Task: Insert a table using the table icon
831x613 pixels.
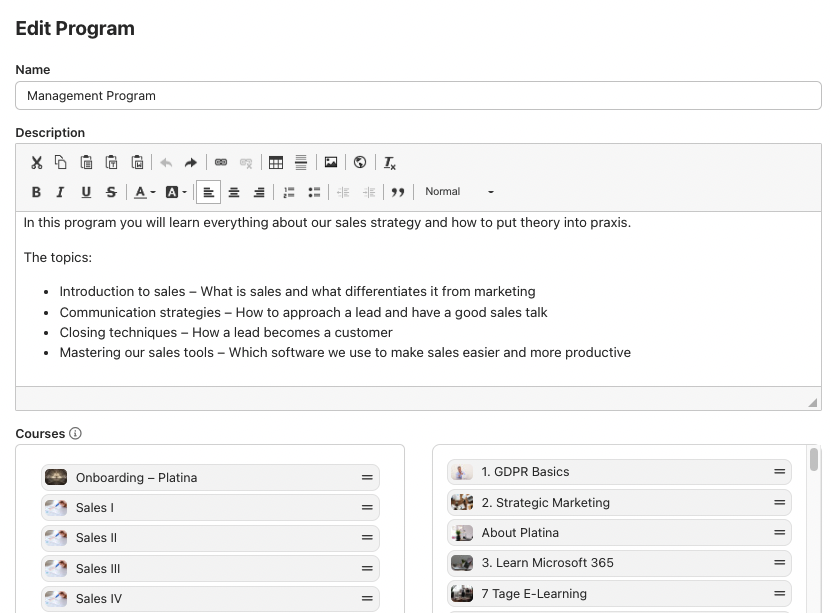Action: click(x=276, y=162)
